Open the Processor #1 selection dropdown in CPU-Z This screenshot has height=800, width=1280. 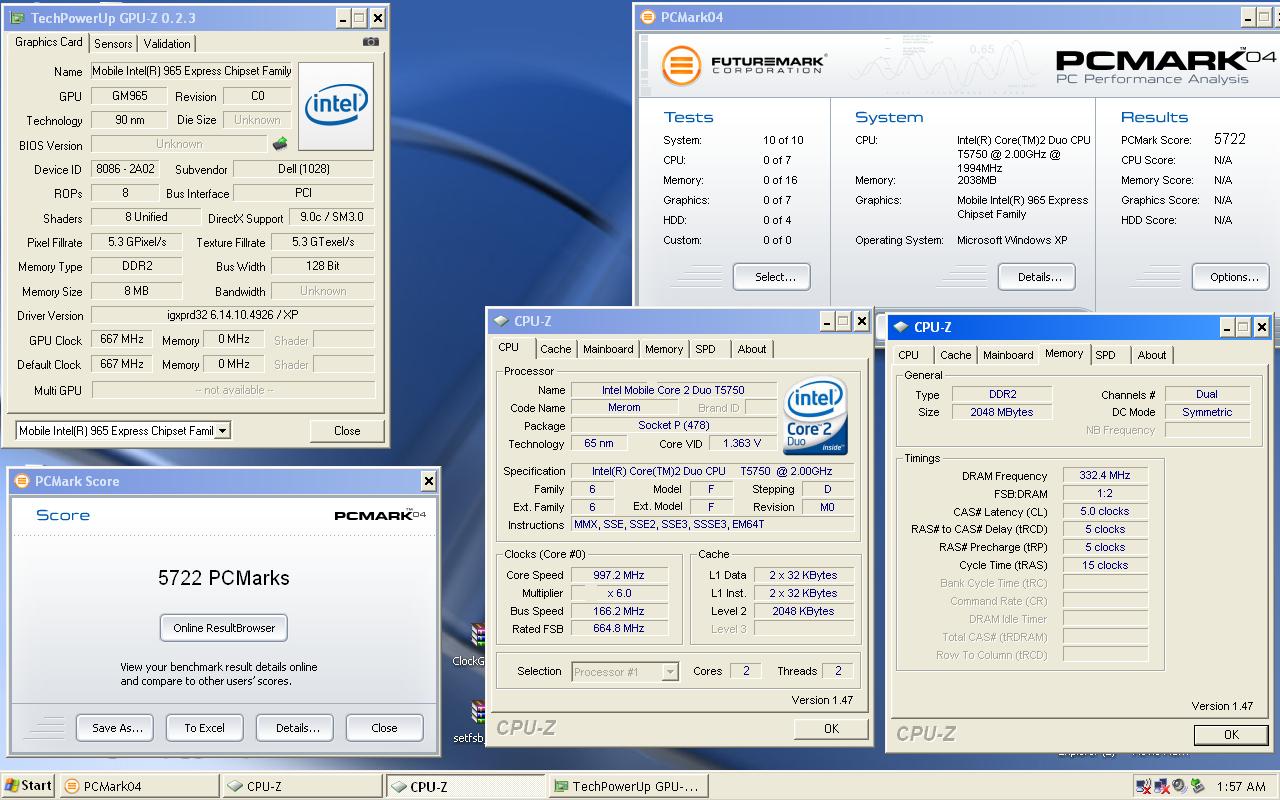coord(670,672)
